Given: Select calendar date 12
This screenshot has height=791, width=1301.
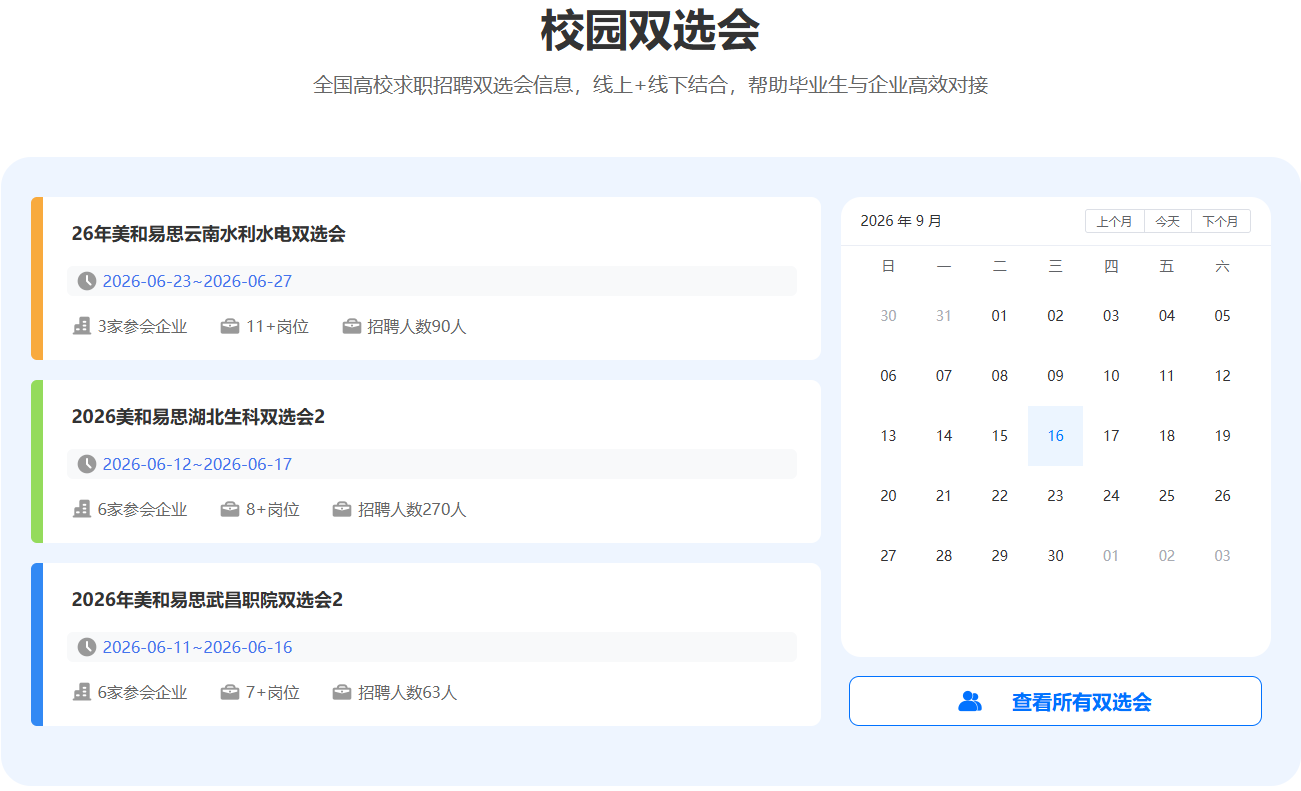Looking at the screenshot, I should point(1222,376).
